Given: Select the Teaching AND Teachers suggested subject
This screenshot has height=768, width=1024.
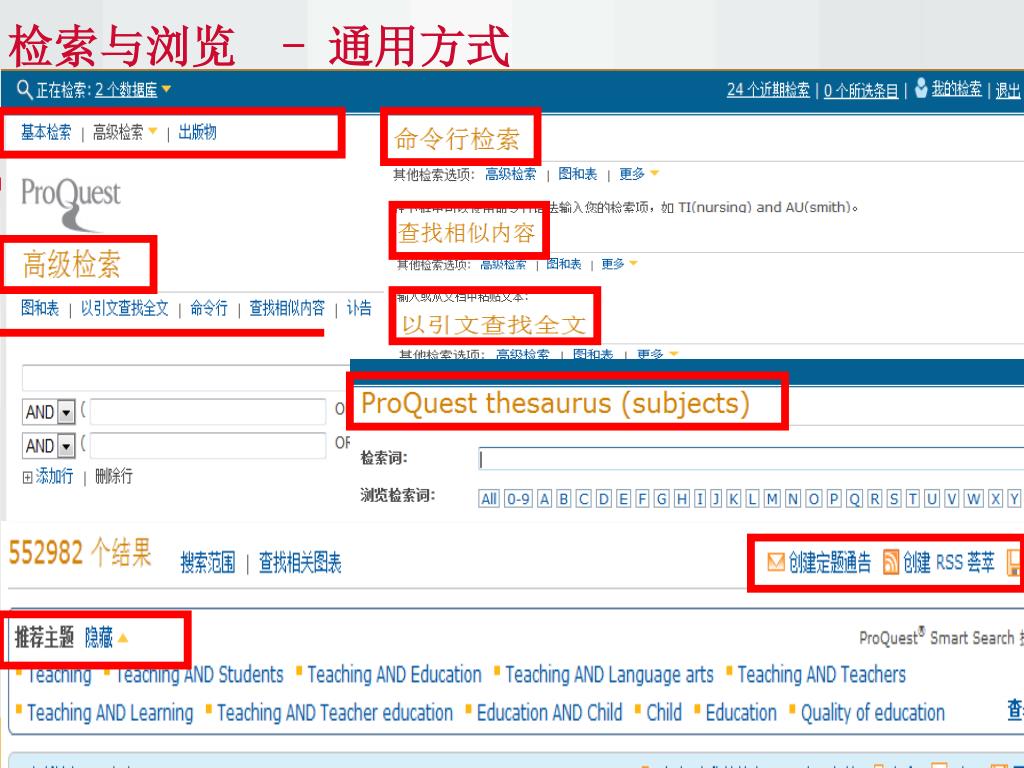Looking at the screenshot, I should [822, 675].
